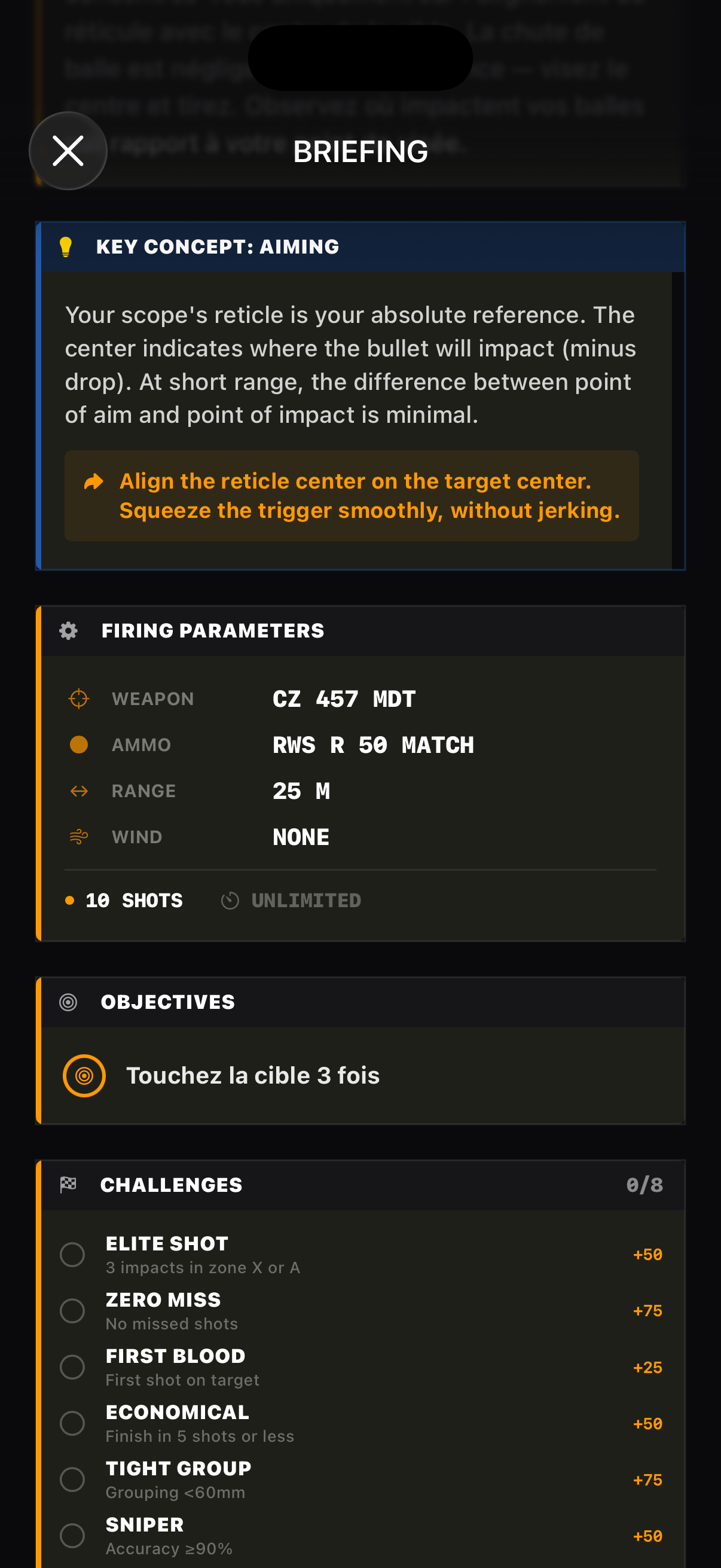Viewport: 721px width, 1568px height.
Task: Collapse the OBJECTIVES section
Action: [168, 1002]
